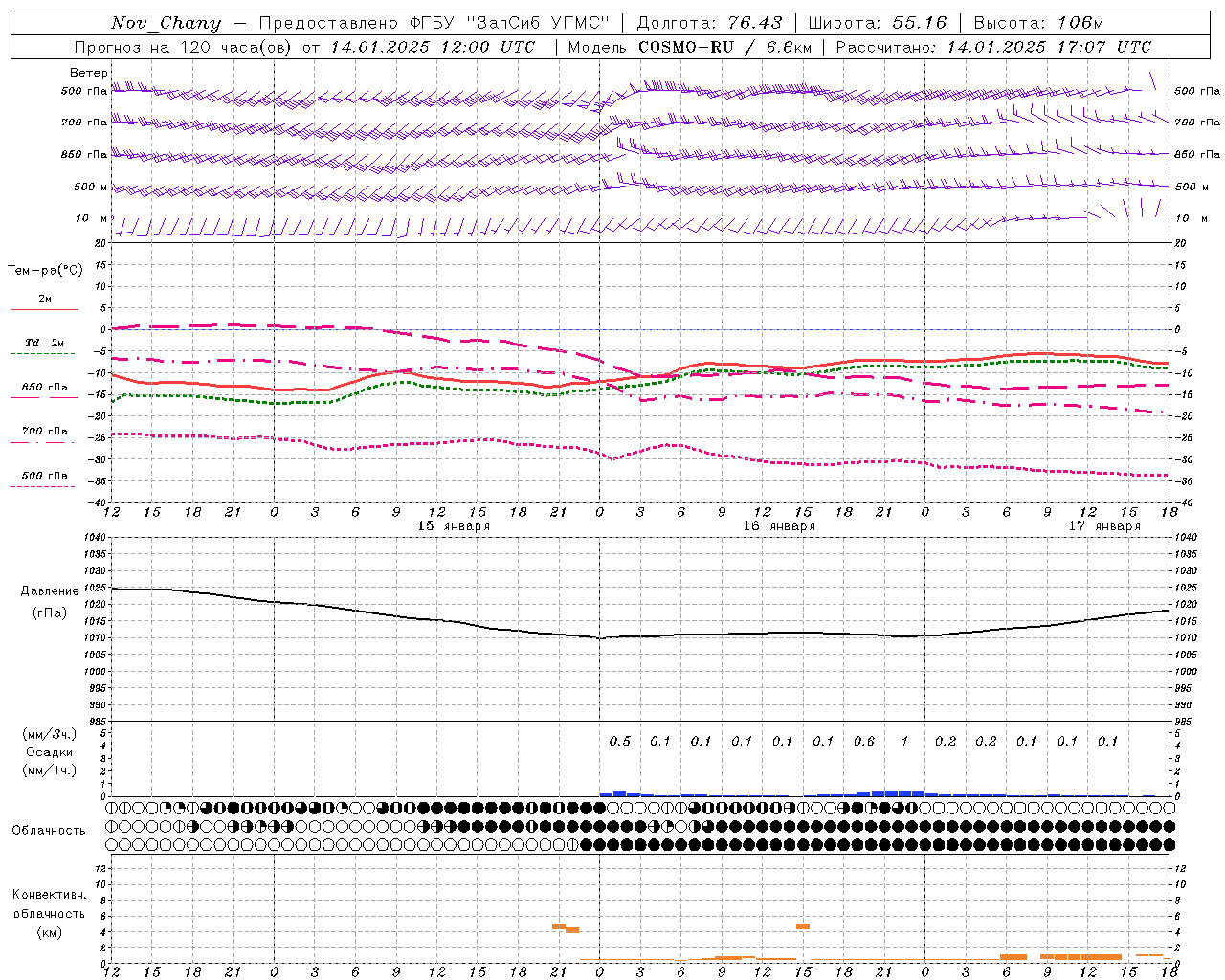Click the 10 м wind level label on the right
The width and height of the screenshot is (1225, 980).
click(x=1192, y=219)
